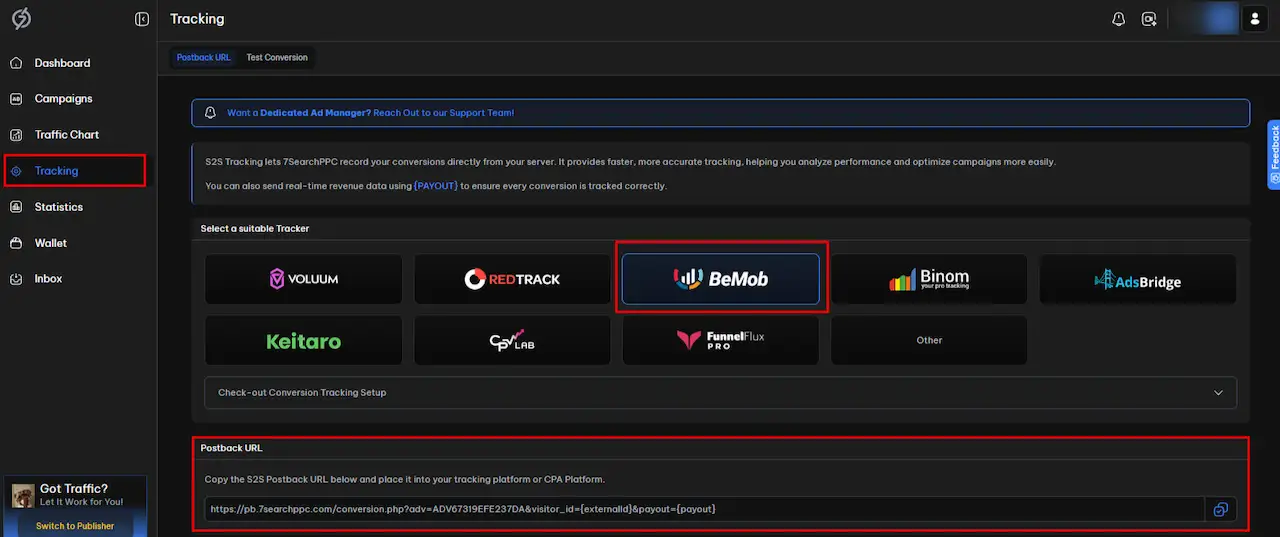Click the 'Select a suitable Tracker' heading
This screenshot has height=537, width=1280.
click(x=255, y=229)
